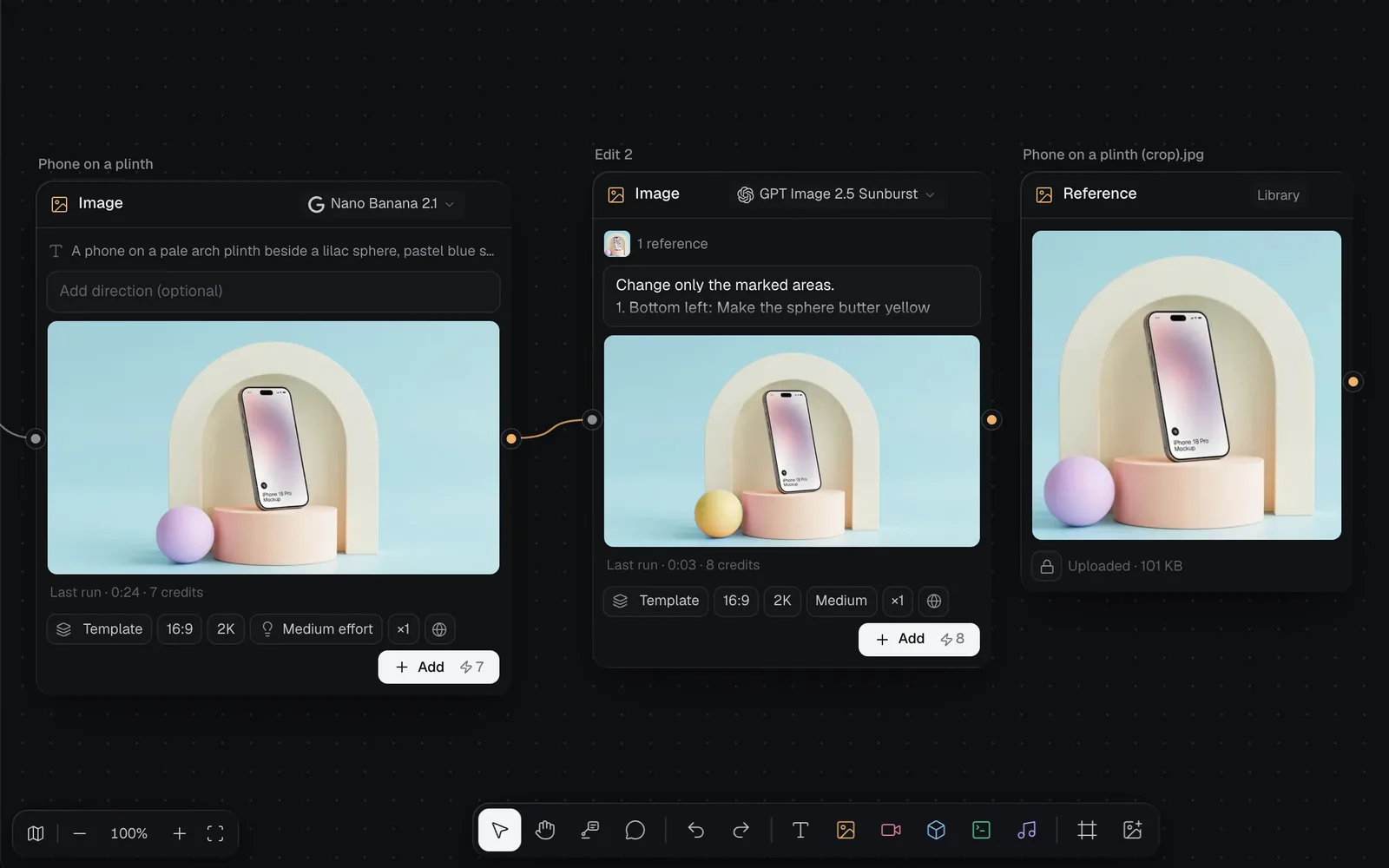Open Library on the Reference node
This screenshot has height=868, width=1389.
1278,195
